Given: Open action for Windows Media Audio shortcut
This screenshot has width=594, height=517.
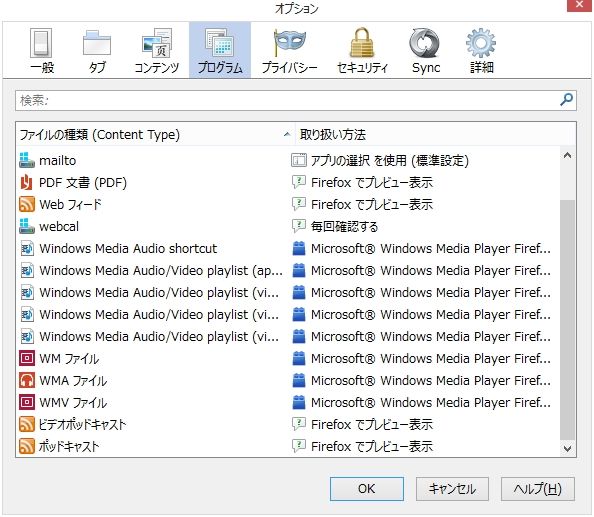Looking at the screenshot, I should click(424, 248).
